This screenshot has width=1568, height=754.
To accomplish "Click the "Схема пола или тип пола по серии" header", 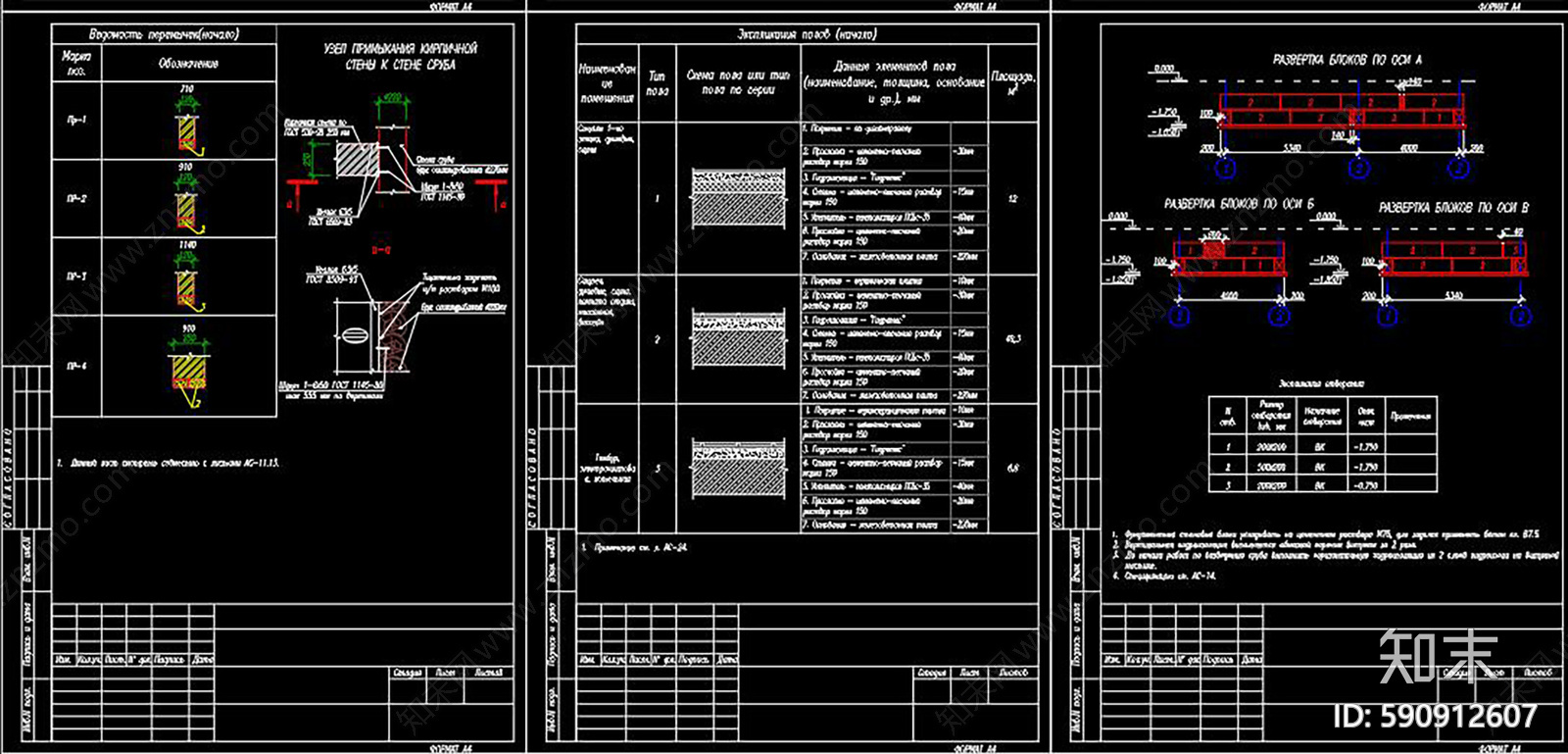I will click(738, 83).
